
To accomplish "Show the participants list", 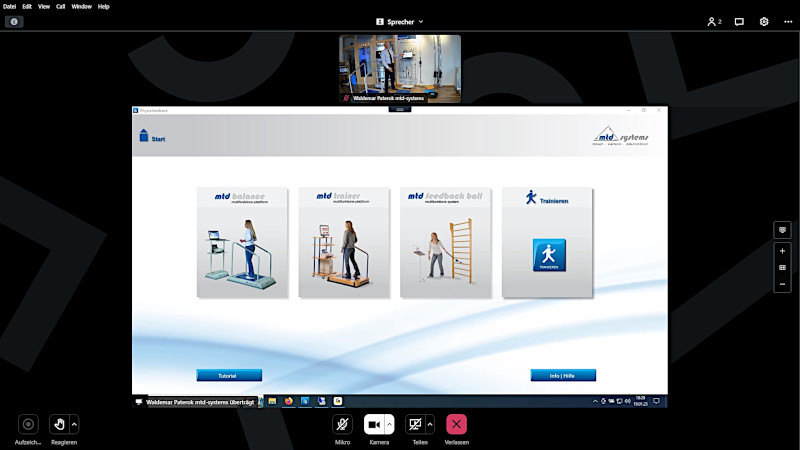I will click(x=714, y=22).
